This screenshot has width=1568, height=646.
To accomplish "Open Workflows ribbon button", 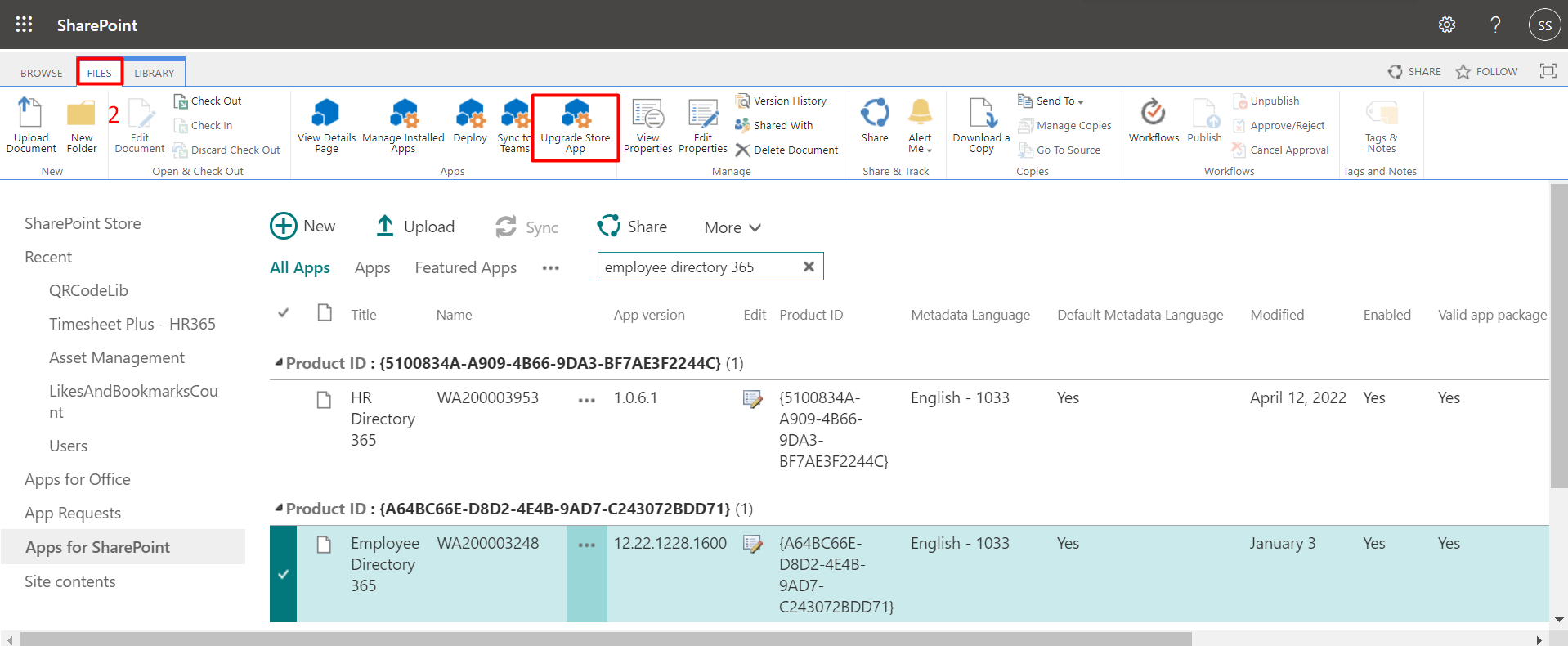I will pos(1154,121).
